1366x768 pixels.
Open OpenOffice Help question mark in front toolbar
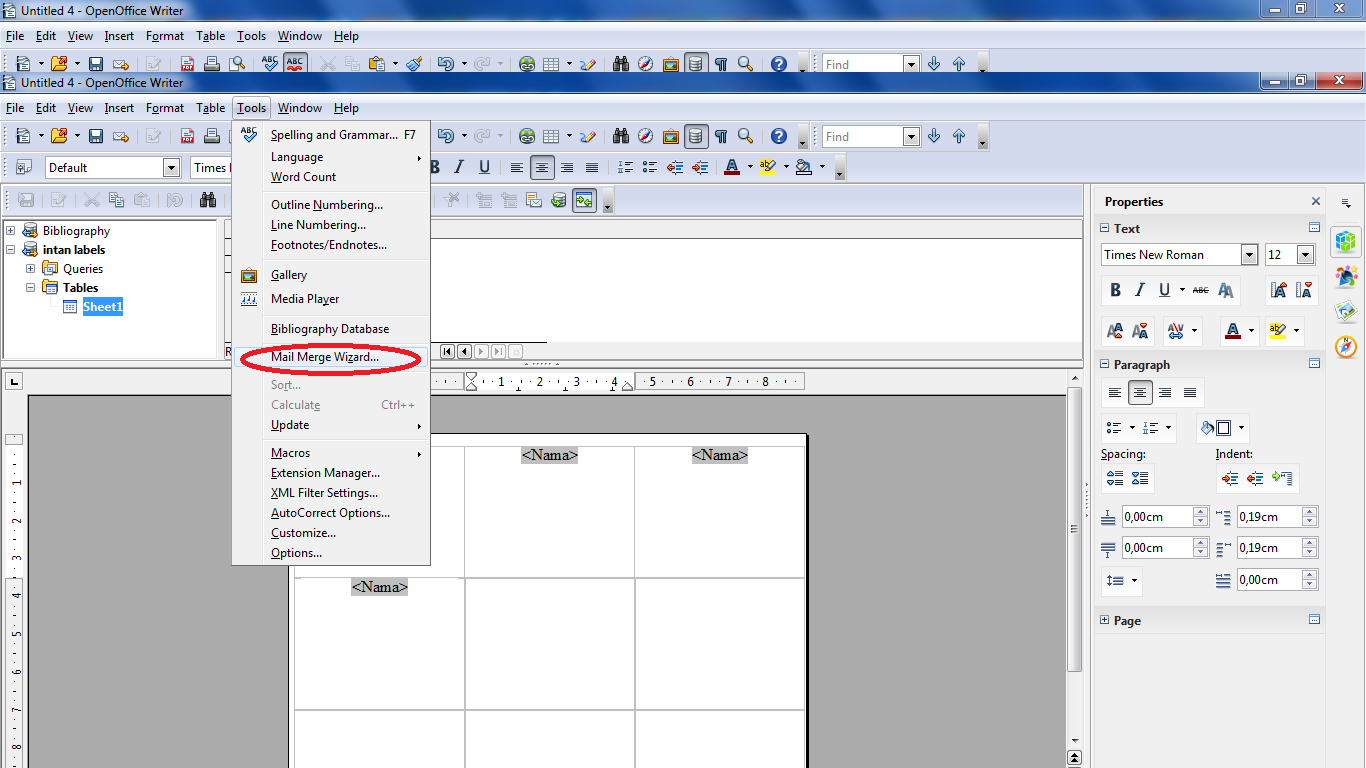[x=779, y=137]
